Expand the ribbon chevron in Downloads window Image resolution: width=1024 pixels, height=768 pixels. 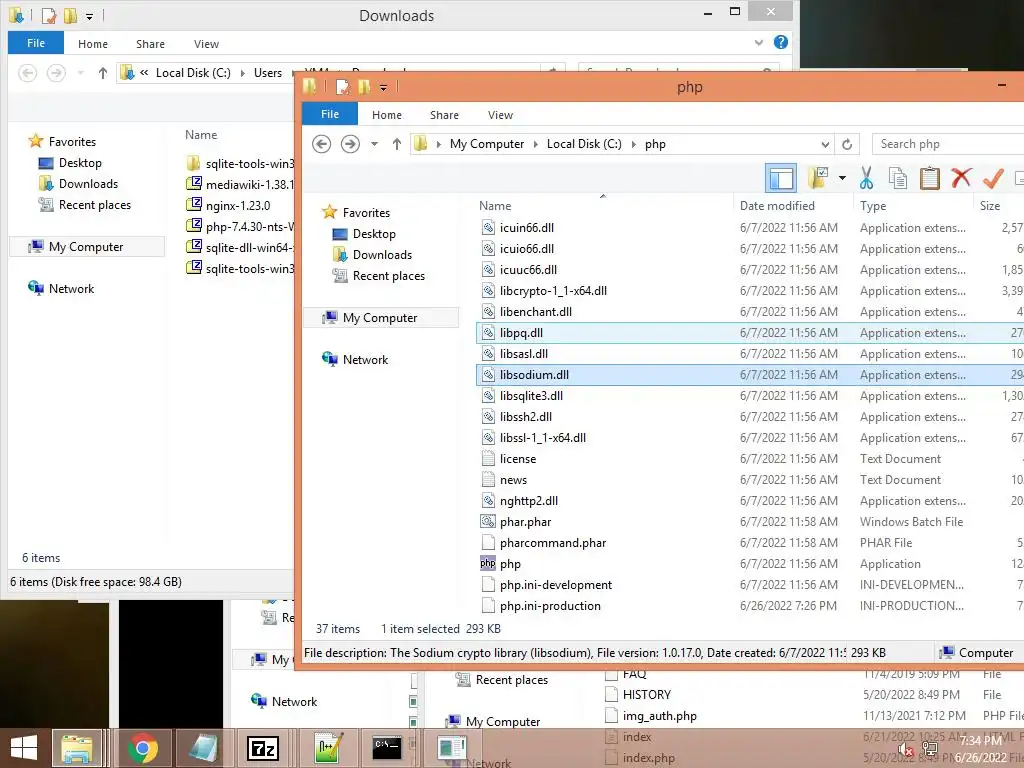758,43
